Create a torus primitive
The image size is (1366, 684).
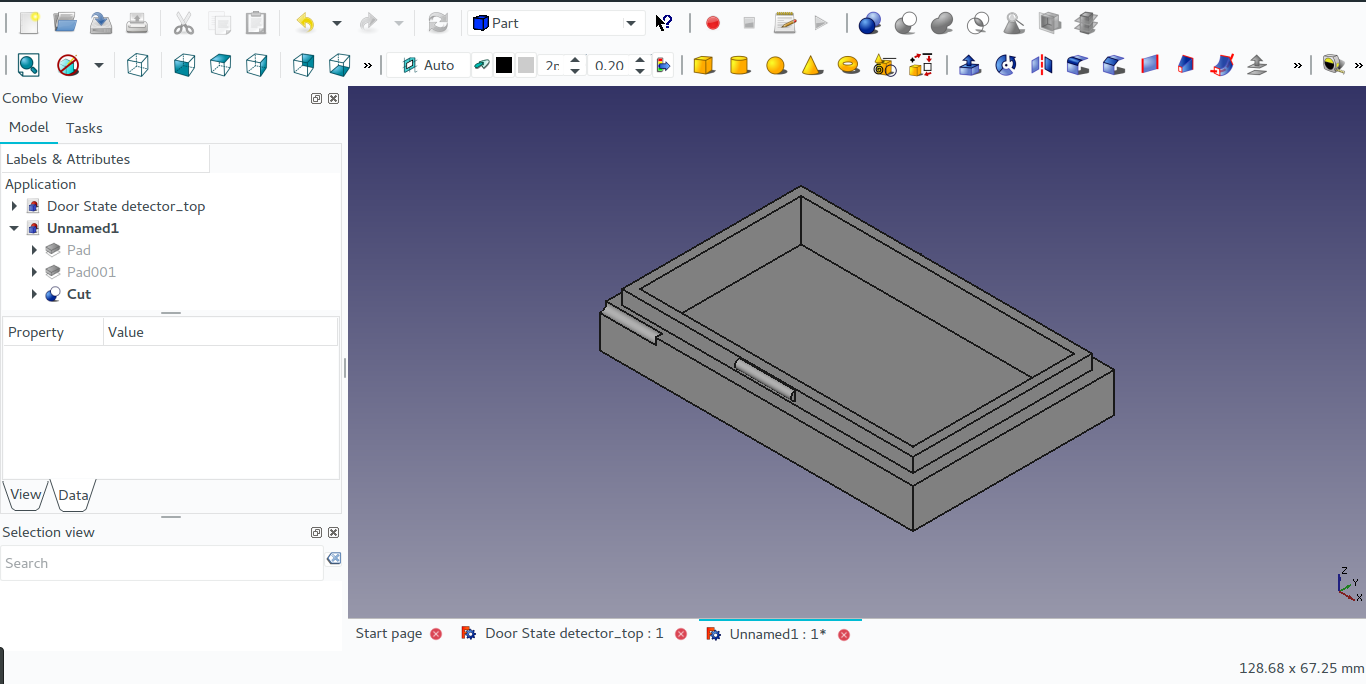point(848,65)
